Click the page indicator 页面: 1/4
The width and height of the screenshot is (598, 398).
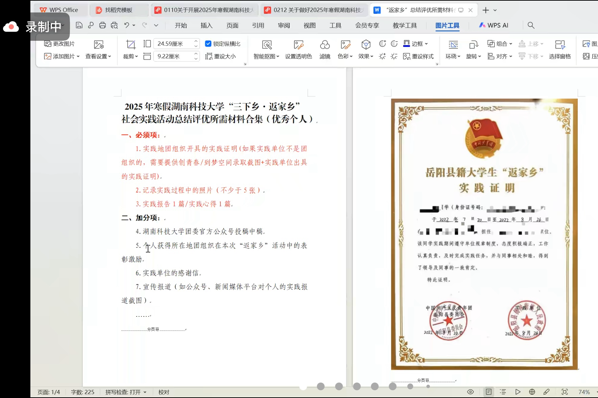coord(49,392)
